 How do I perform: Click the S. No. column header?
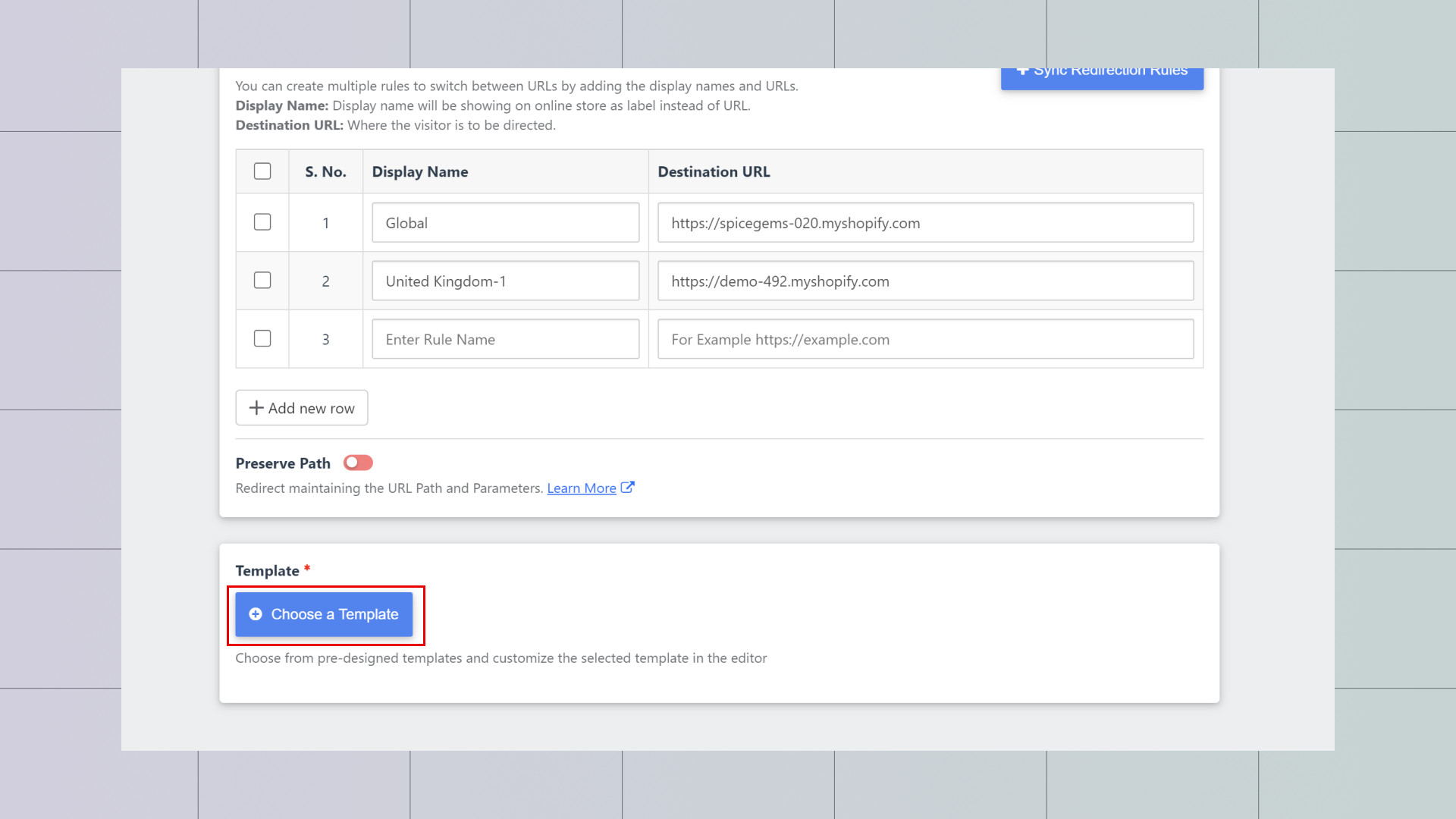pyautogui.click(x=326, y=172)
